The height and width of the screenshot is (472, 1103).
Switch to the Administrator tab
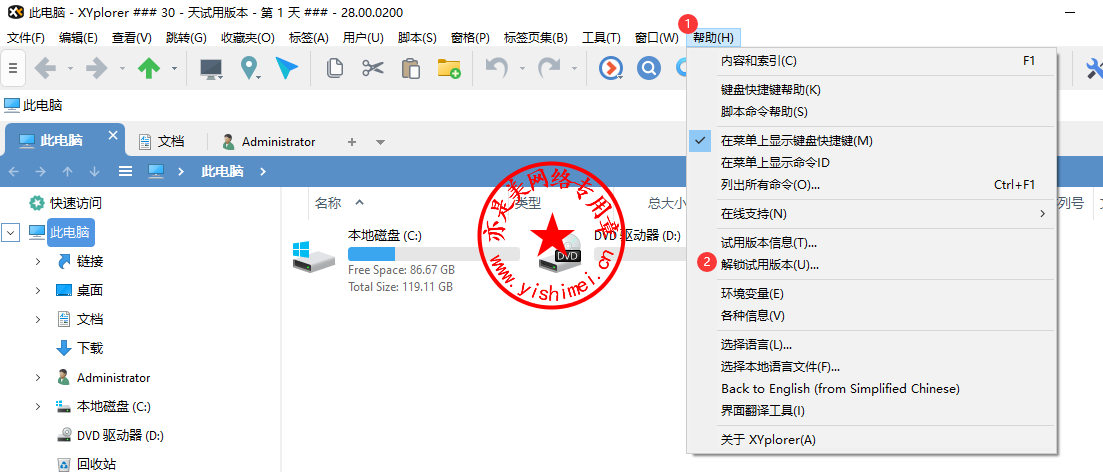(268, 142)
